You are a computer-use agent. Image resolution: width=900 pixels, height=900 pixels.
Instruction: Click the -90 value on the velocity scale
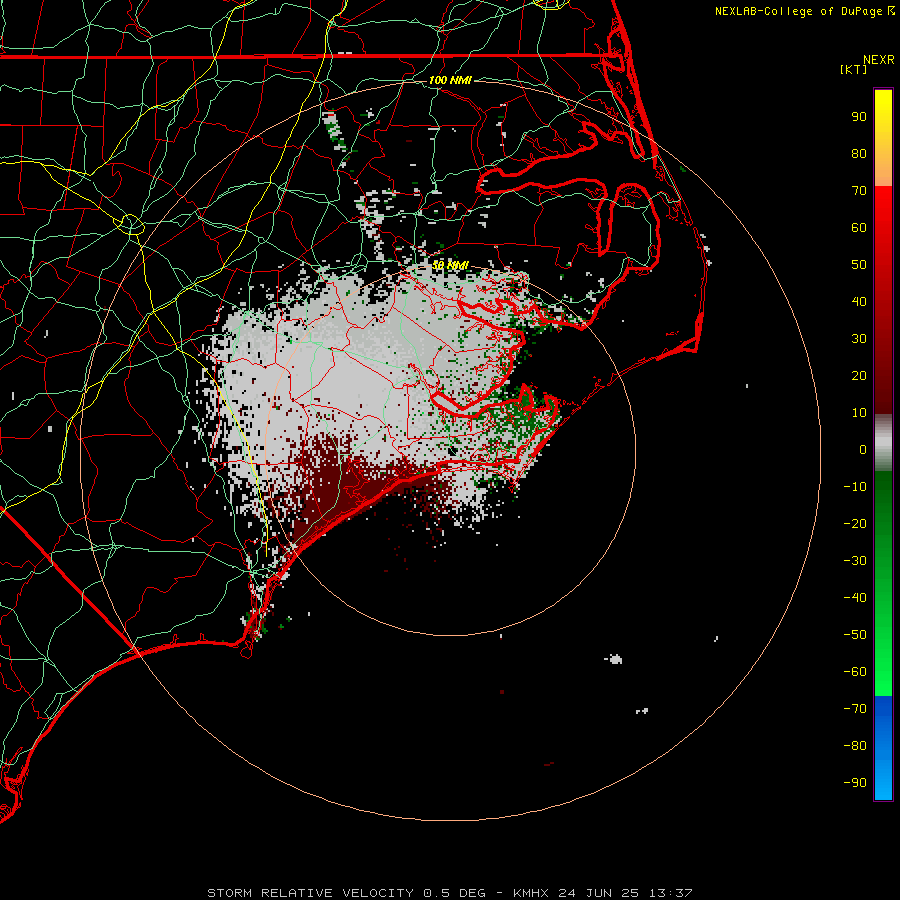(x=855, y=783)
